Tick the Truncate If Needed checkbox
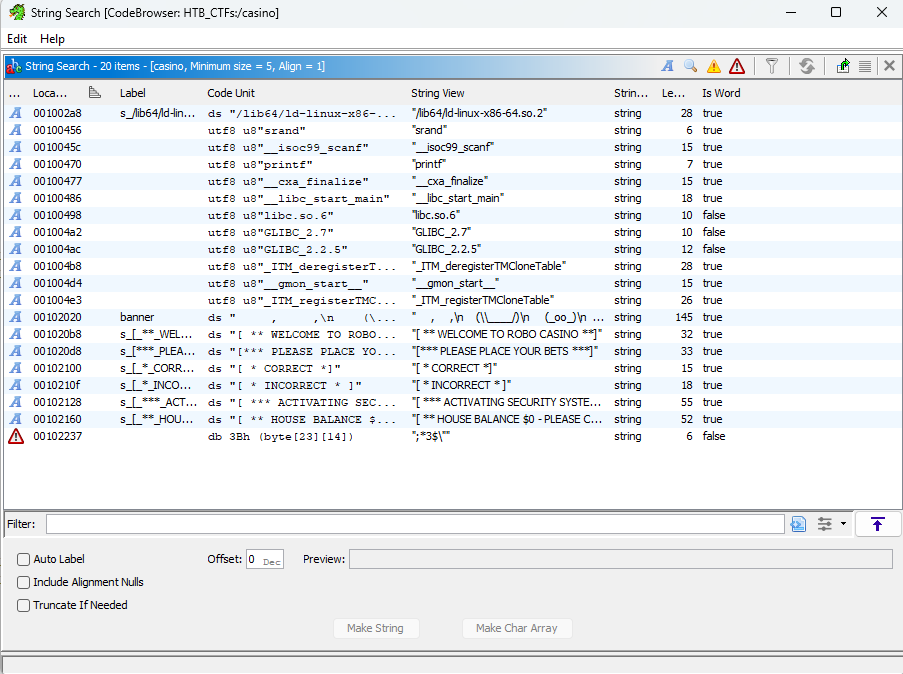The width and height of the screenshot is (903, 674). [x=24, y=605]
